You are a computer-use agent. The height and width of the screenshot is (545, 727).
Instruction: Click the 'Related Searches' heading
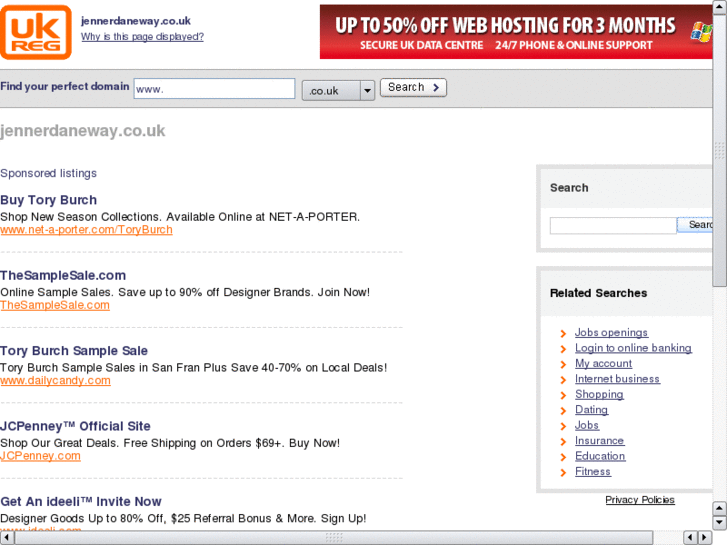599,293
